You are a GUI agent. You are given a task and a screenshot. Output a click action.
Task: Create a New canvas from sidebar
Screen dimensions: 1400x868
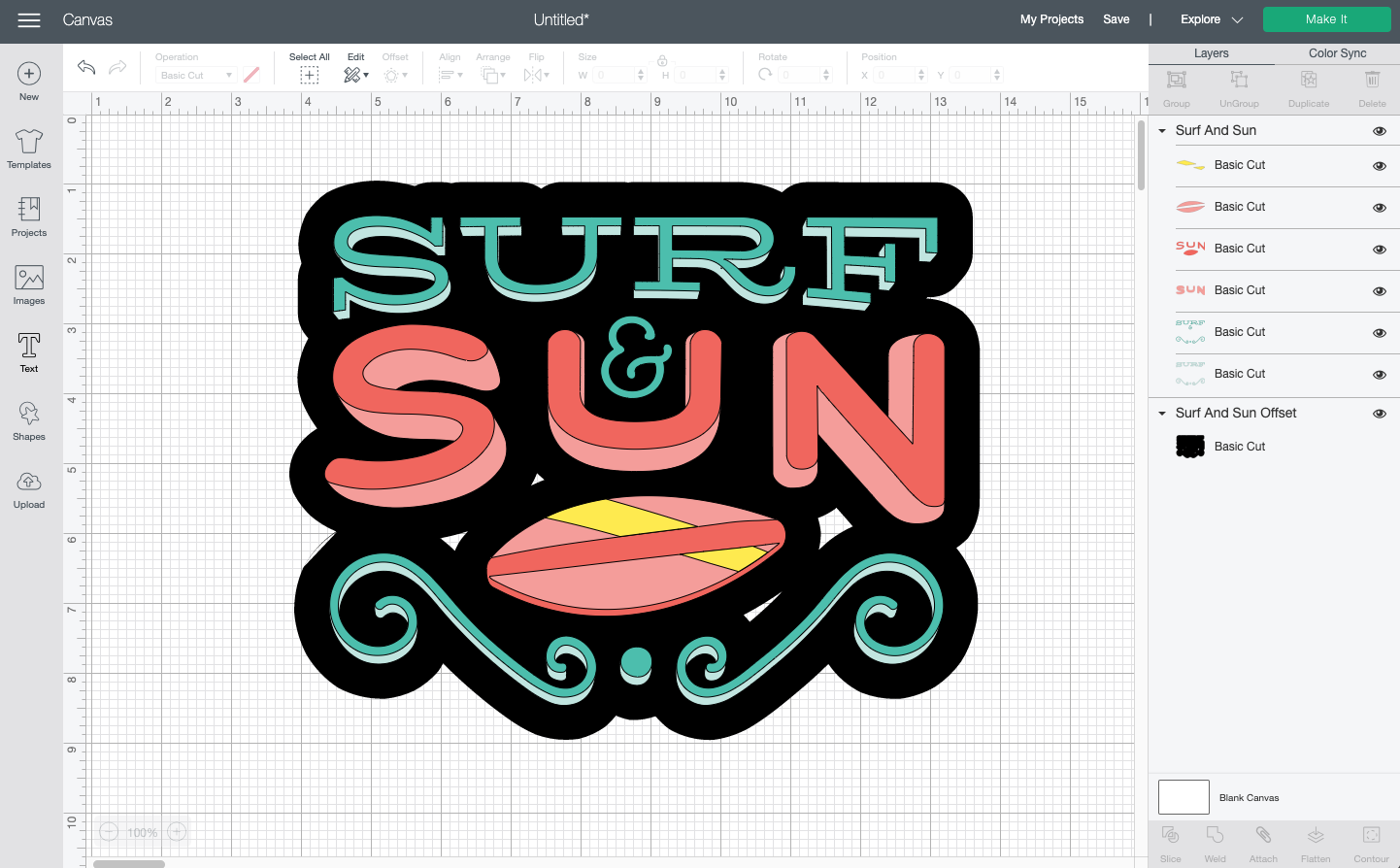(29, 82)
